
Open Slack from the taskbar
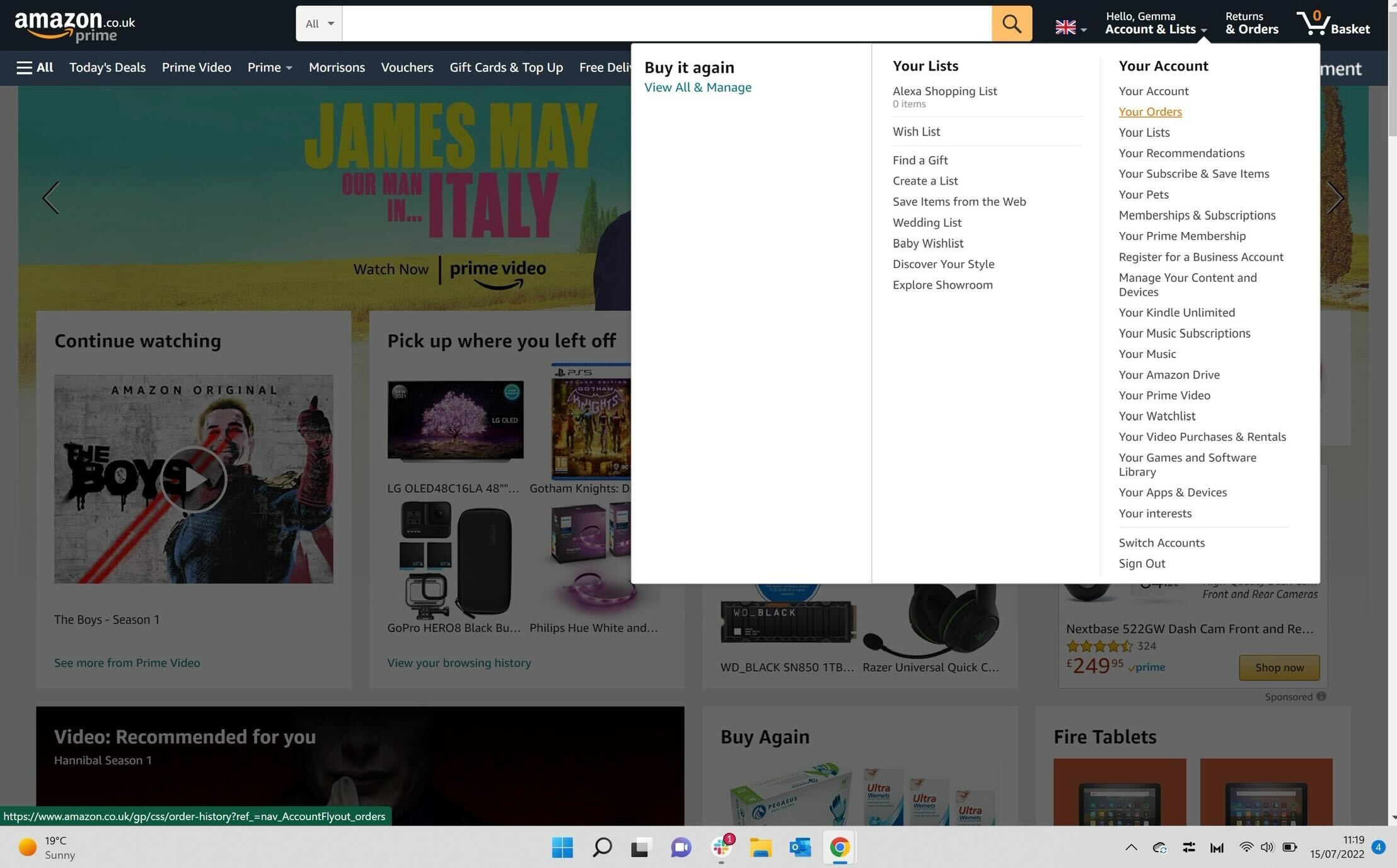tap(721, 847)
